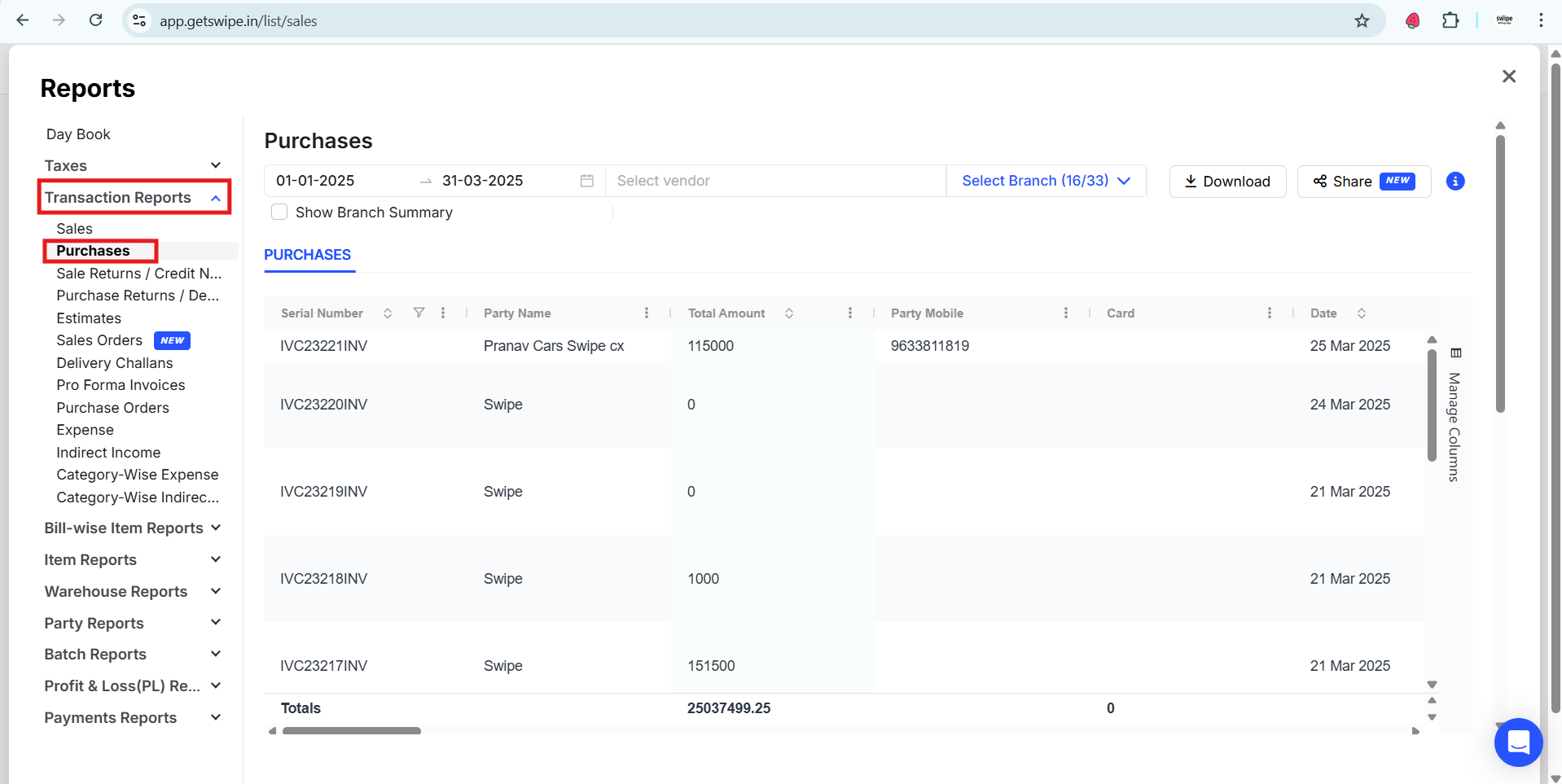
Task: Expand Item Reports section
Action: click(133, 559)
